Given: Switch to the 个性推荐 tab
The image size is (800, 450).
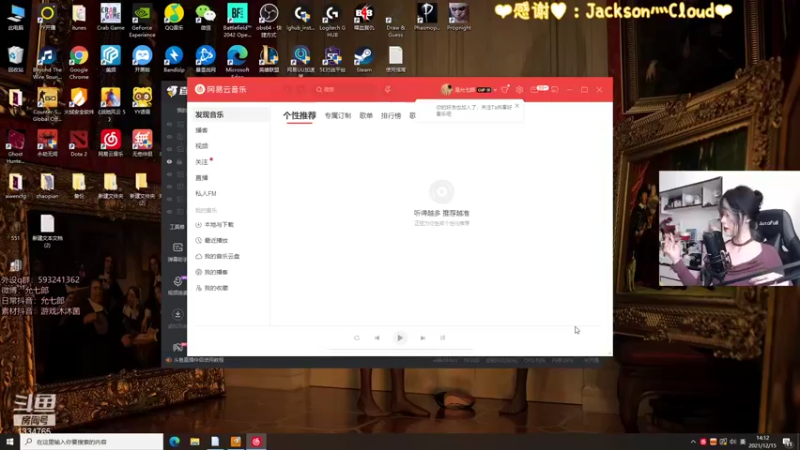Looking at the screenshot, I should [x=299, y=116].
